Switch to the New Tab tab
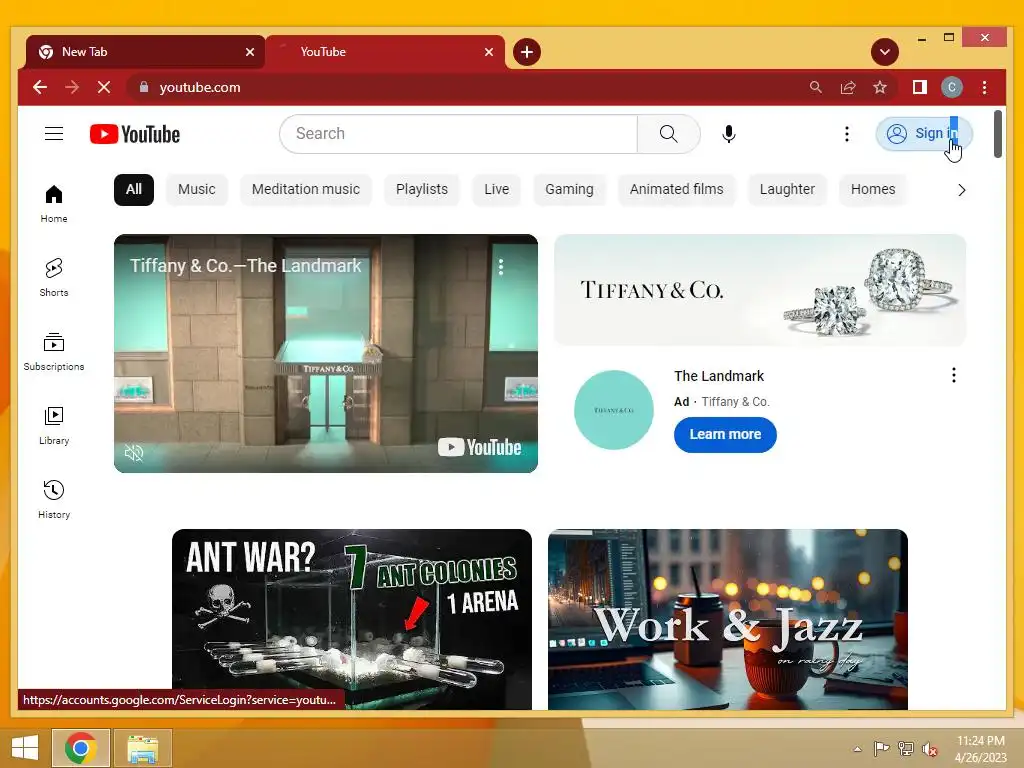 145,52
